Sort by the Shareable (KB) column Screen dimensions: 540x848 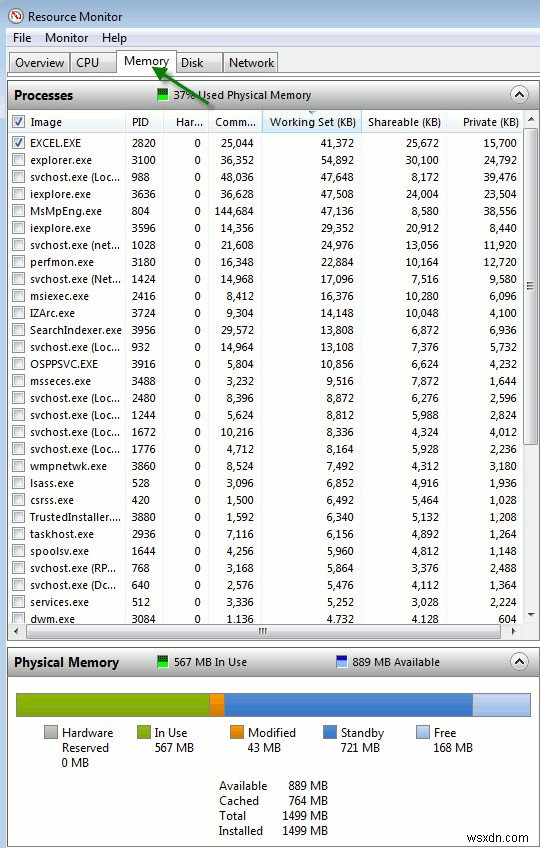tap(404, 122)
